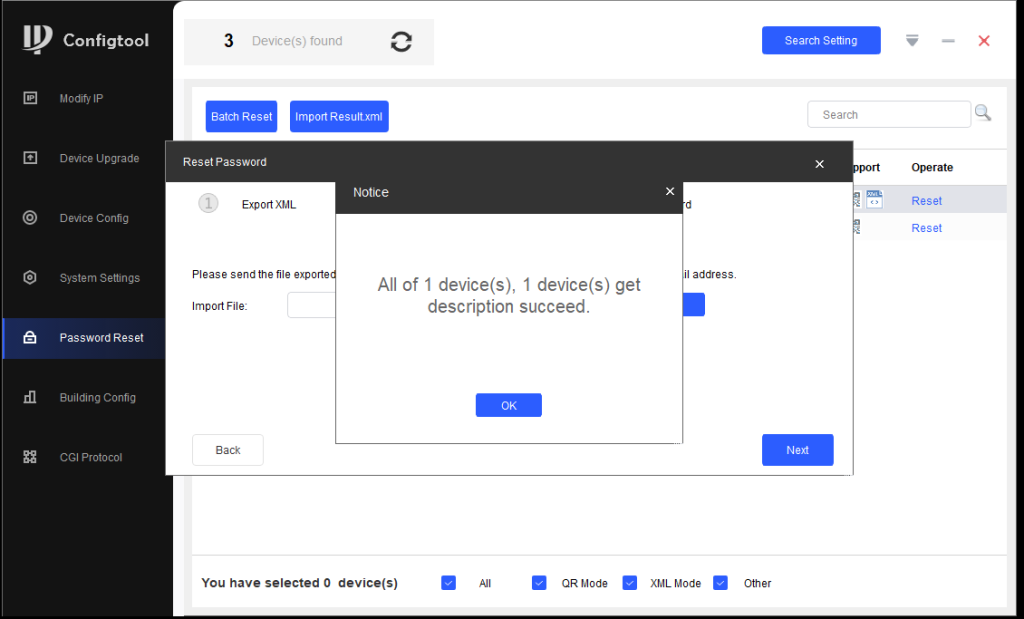Click the Search input field

point(888,115)
